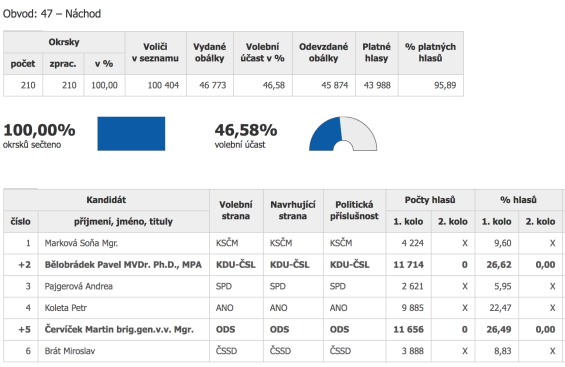The image size is (565, 367).
Task: Select candidate Červíček Martin brig.gen.v.v. Mgr.
Action: click(119, 330)
